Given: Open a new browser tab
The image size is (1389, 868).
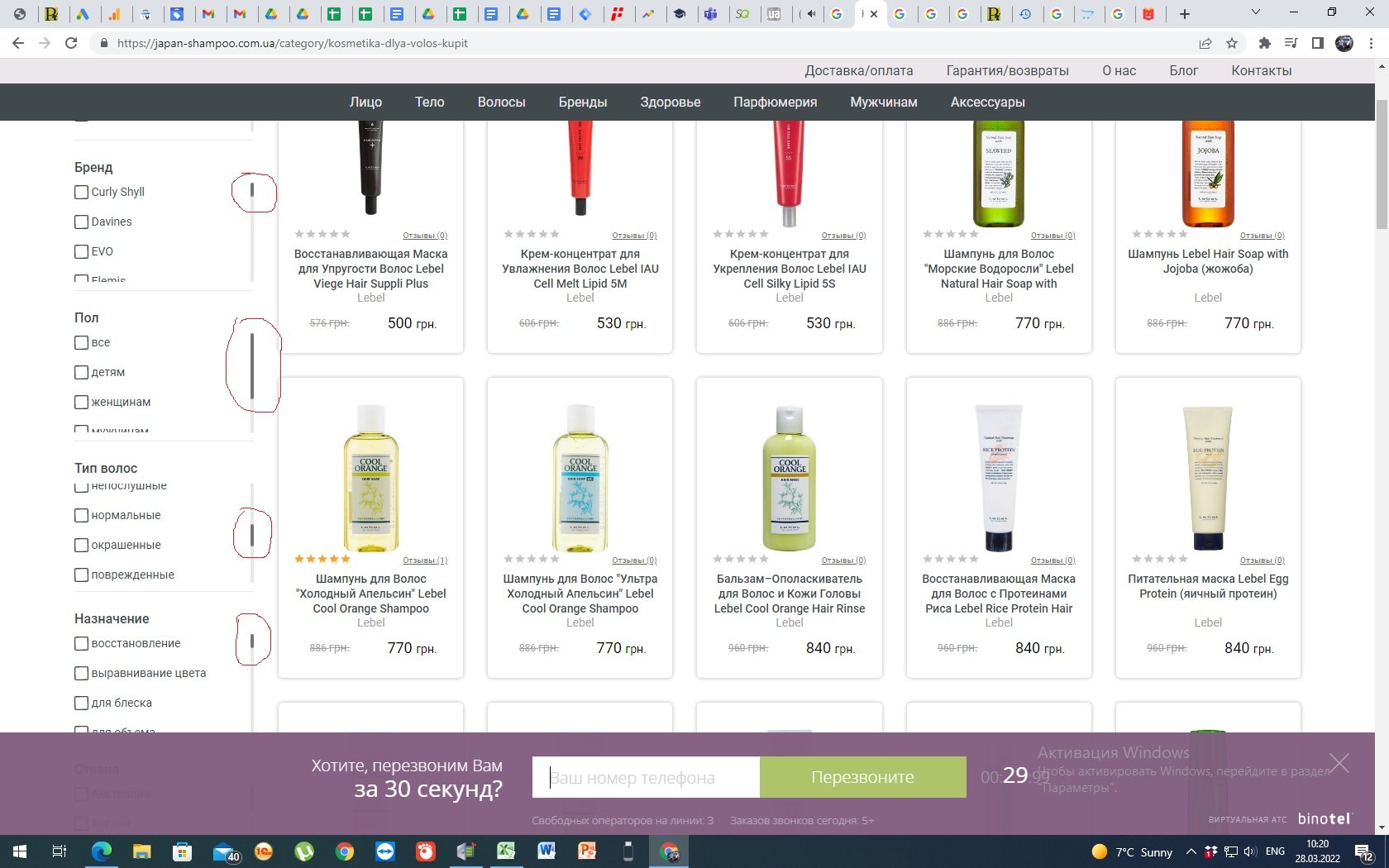Looking at the screenshot, I should point(1184,13).
